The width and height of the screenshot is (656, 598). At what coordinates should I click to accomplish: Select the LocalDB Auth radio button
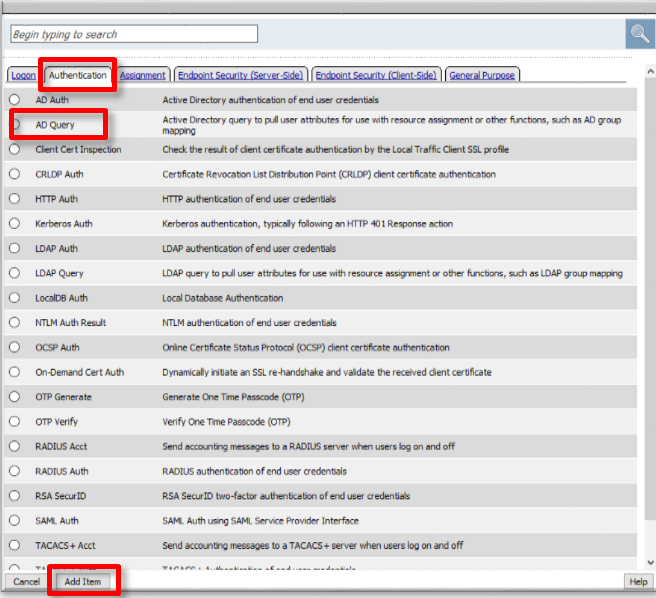(x=15, y=298)
